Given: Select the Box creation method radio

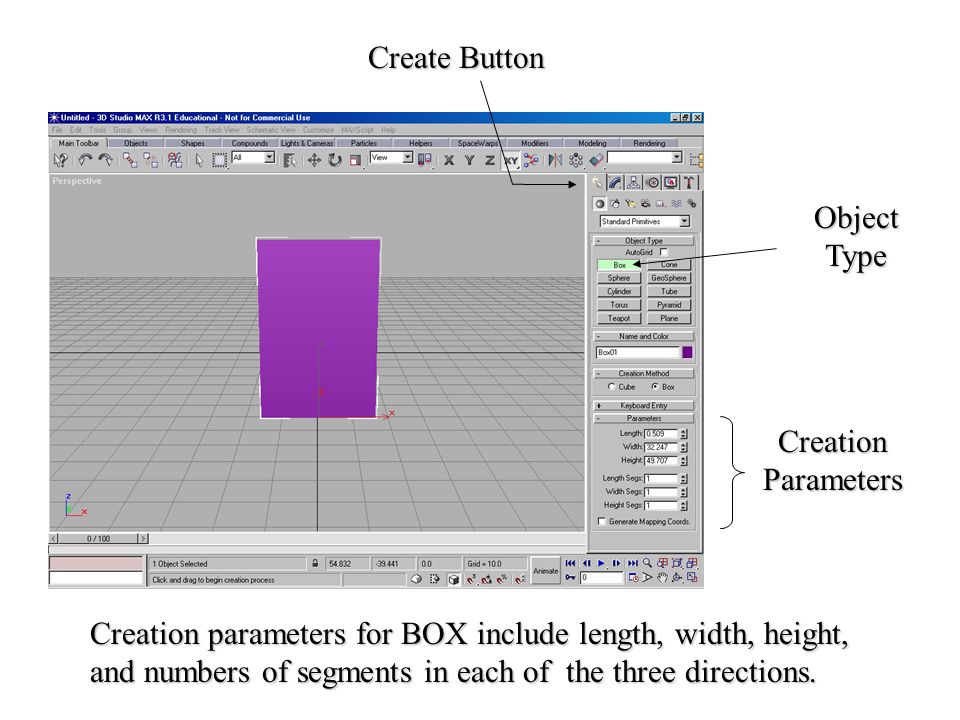Looking at the screenshot, I should 654,387.
